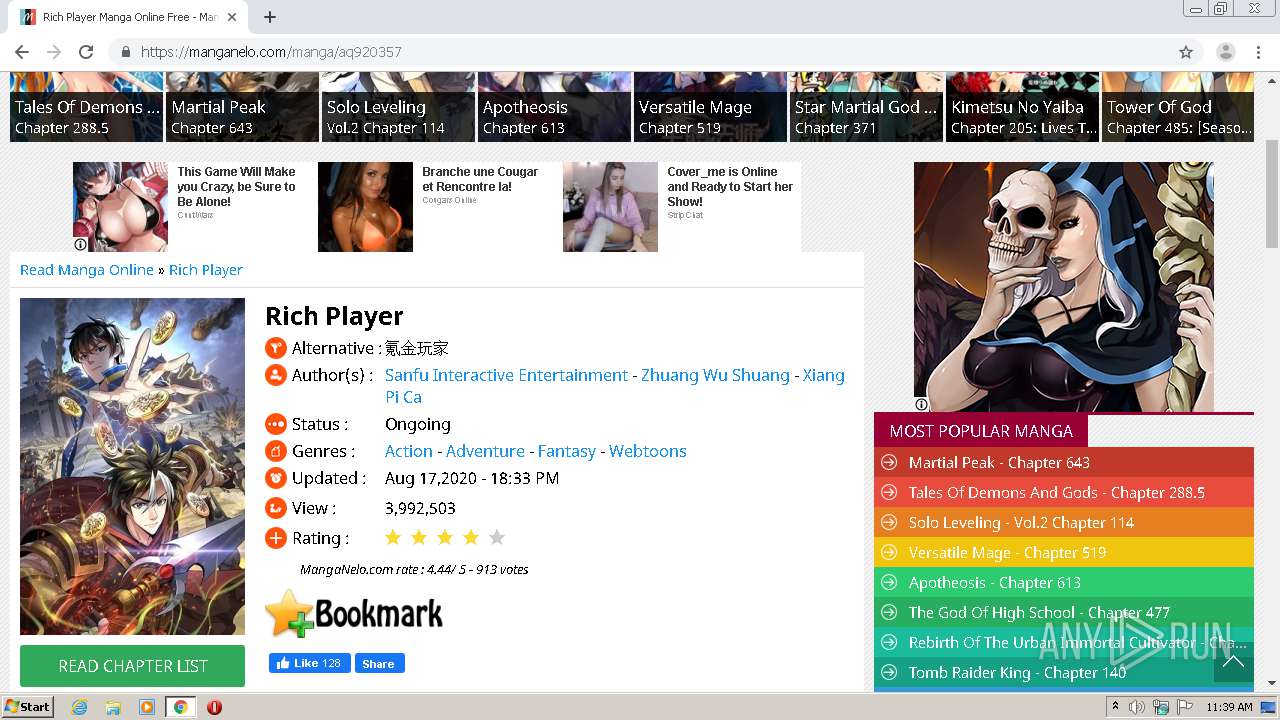Select the MOST POPULAR MANGA tab header

point(981,431)
